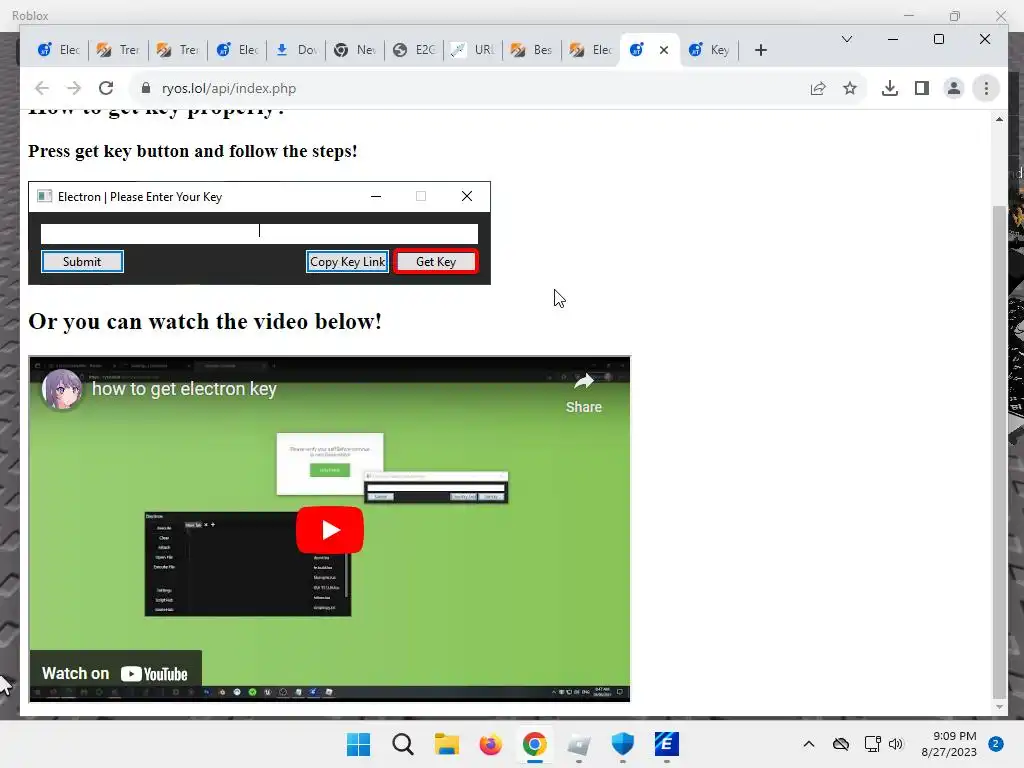
Task: Open the Electron E taskbar icon
Action: coord(666,744)
